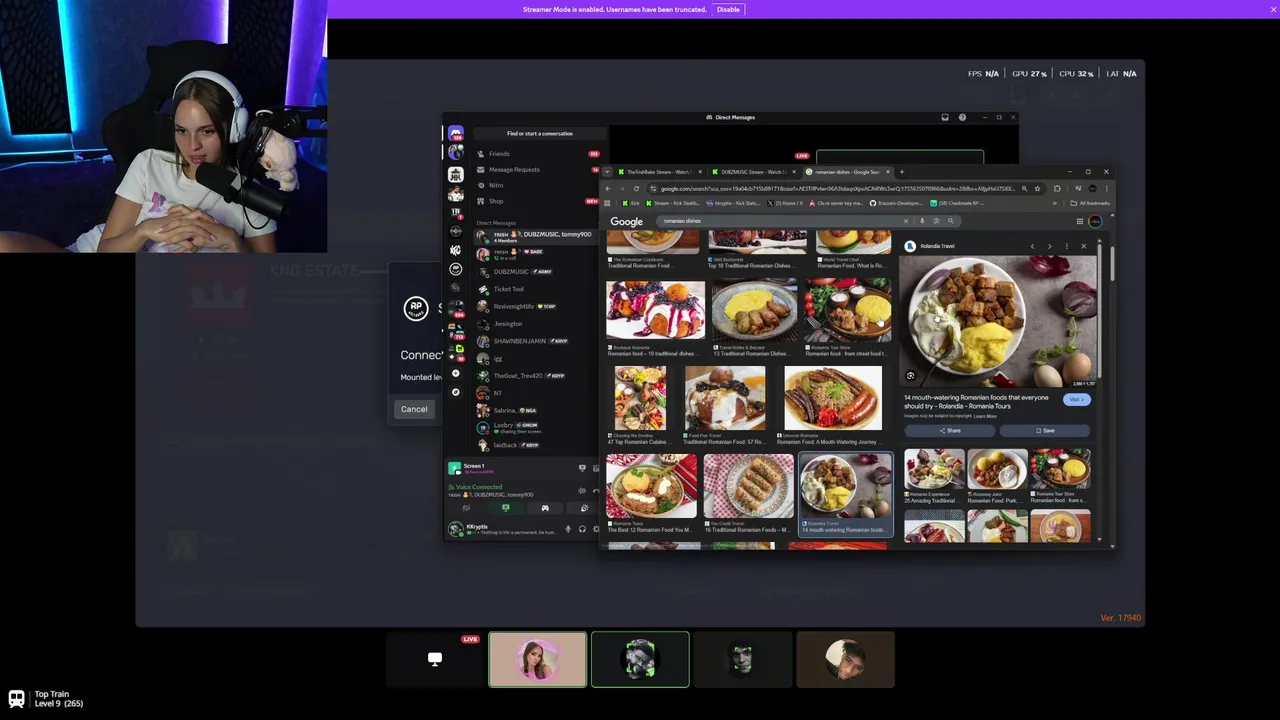Open soundboard in Discord voice panel
This screenshot has width=1280, height=720.
pyautogui.click(x=584, y=508)
